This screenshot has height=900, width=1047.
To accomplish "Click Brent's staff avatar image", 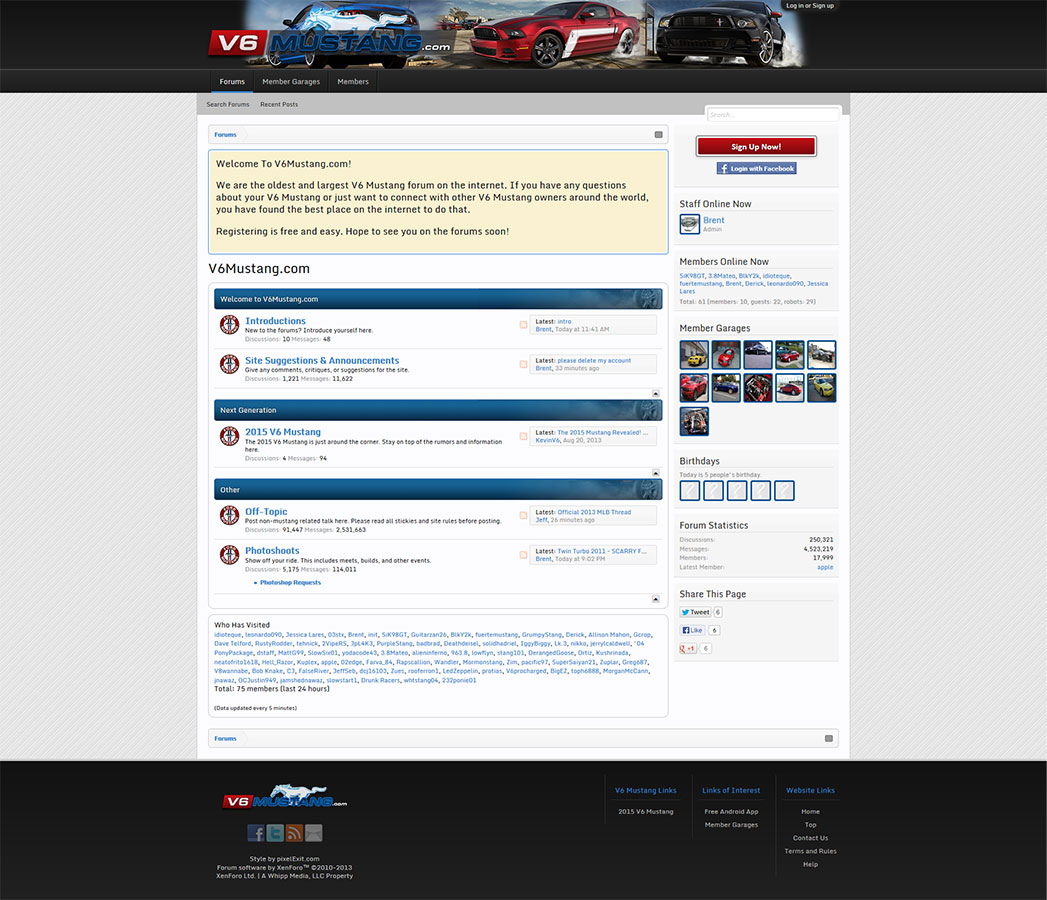I will pyautogui.click(x=690, y=224).
